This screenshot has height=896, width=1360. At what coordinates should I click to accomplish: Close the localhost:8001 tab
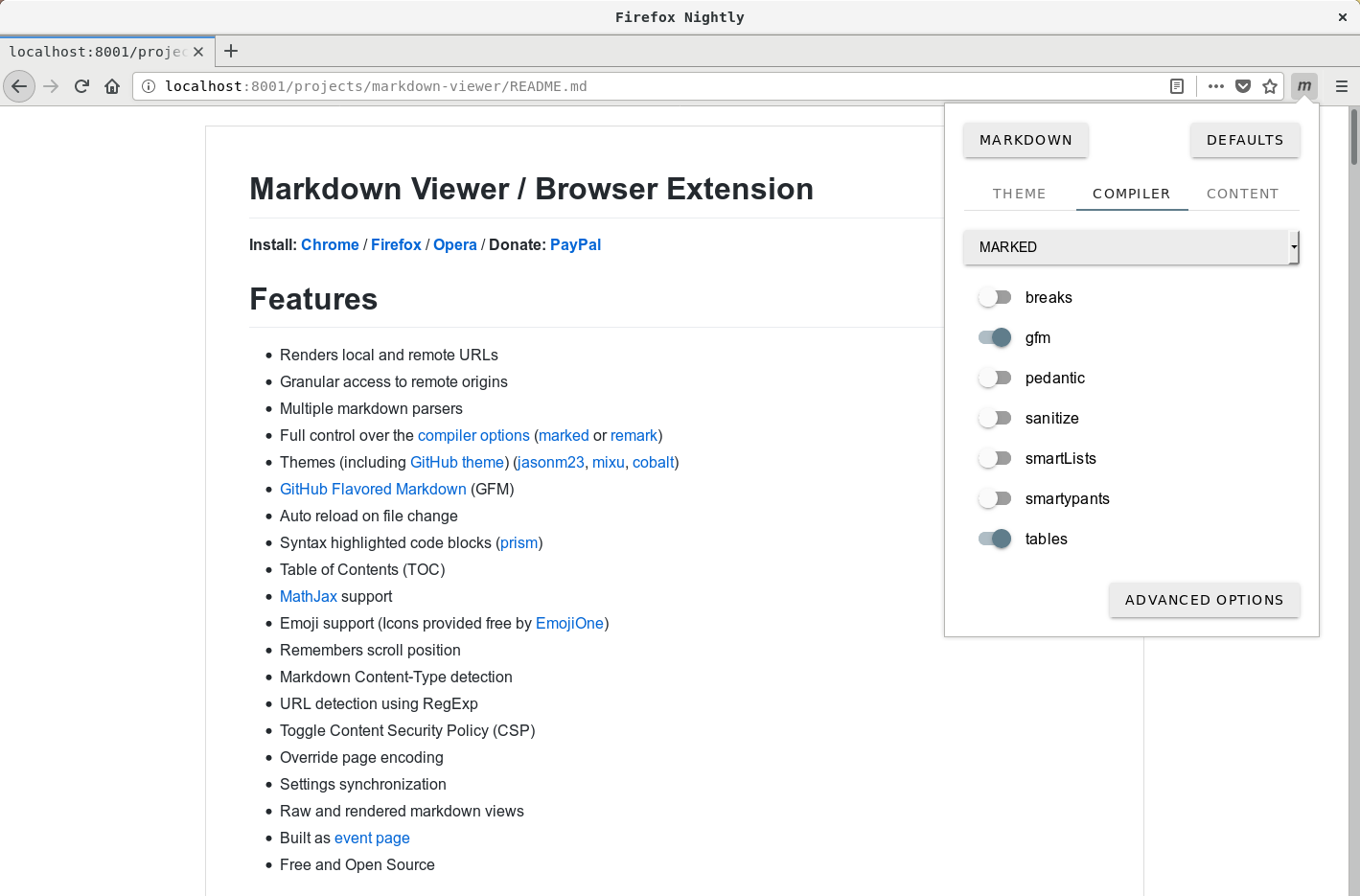(198, 52)
